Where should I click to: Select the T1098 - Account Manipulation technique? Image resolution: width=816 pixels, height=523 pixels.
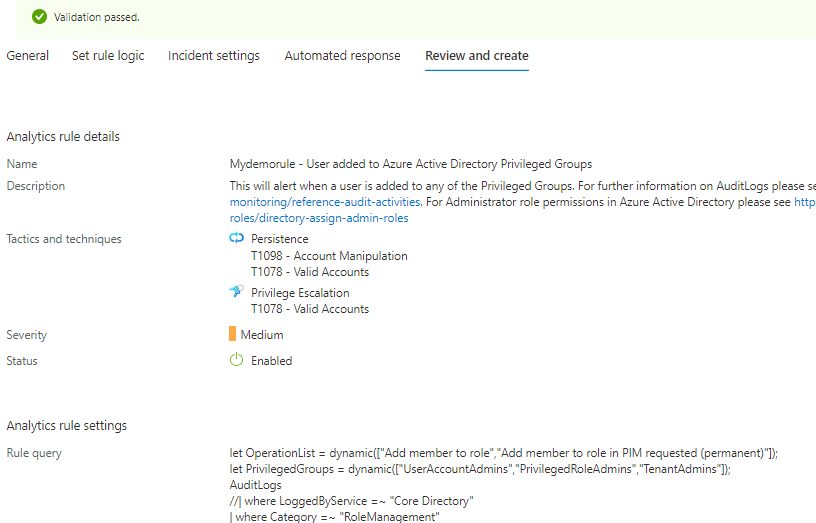point(329,256)
